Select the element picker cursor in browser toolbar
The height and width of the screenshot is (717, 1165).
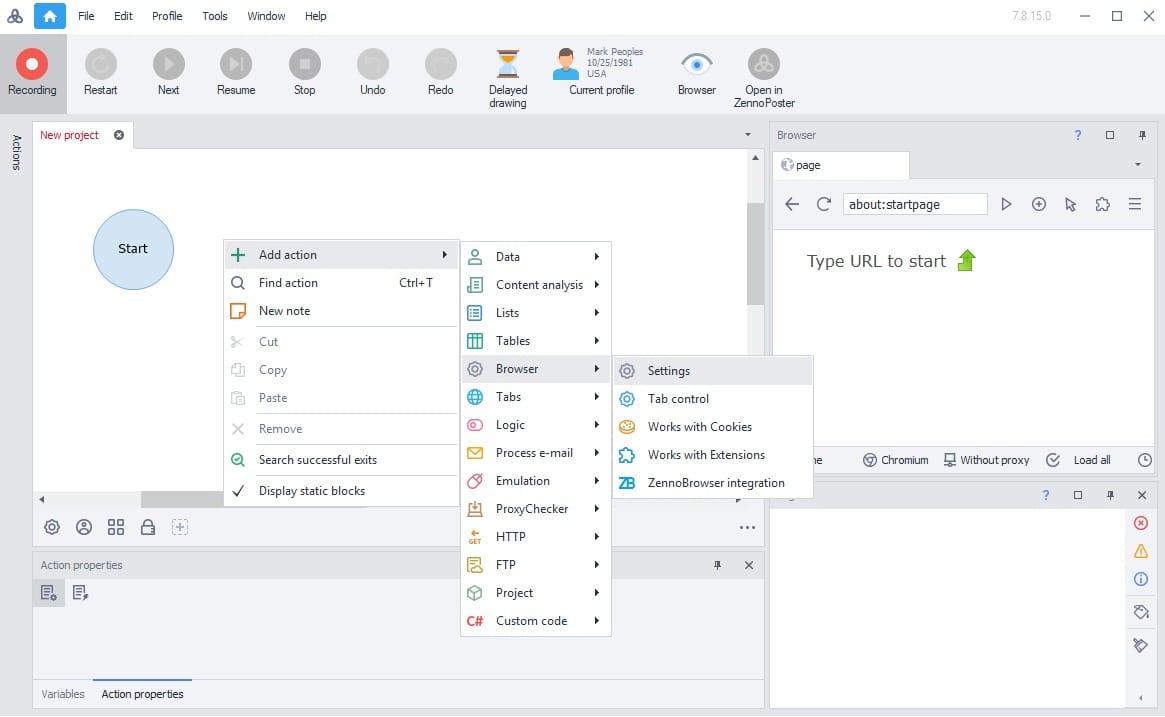(x=1070, y=204)
